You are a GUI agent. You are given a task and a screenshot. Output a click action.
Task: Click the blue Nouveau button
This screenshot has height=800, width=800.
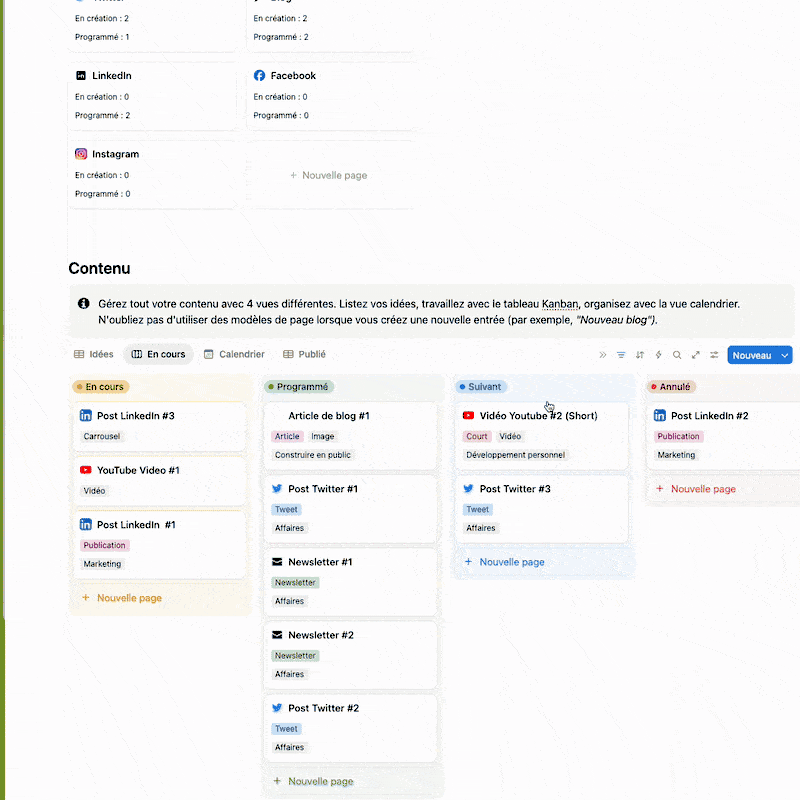pyautogui.click(x=752, y=355)
